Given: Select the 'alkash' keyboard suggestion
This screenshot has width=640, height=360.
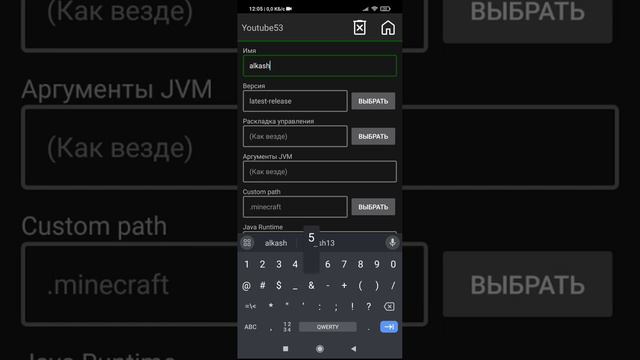Looking at the screenshot, I should pos(276,243).
